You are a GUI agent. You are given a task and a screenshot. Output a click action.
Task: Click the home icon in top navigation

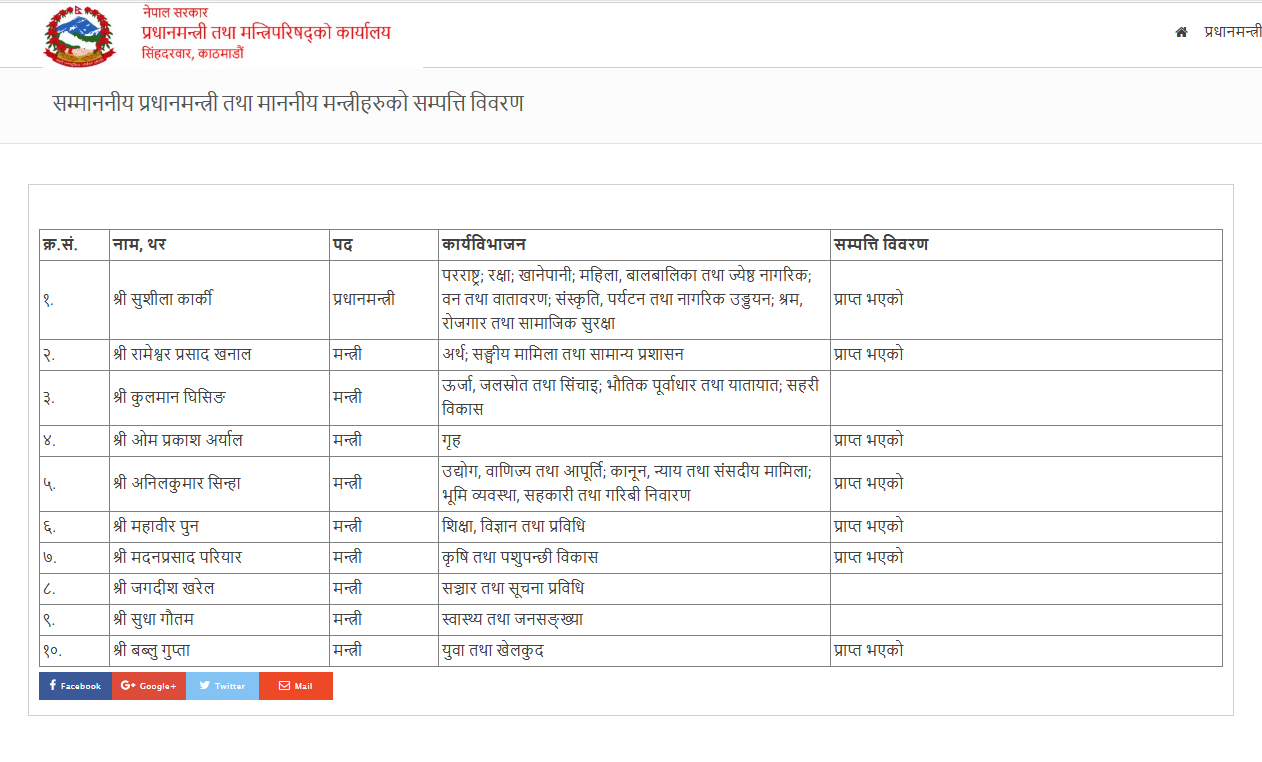pyautogui.click(x=1181, y=32)
